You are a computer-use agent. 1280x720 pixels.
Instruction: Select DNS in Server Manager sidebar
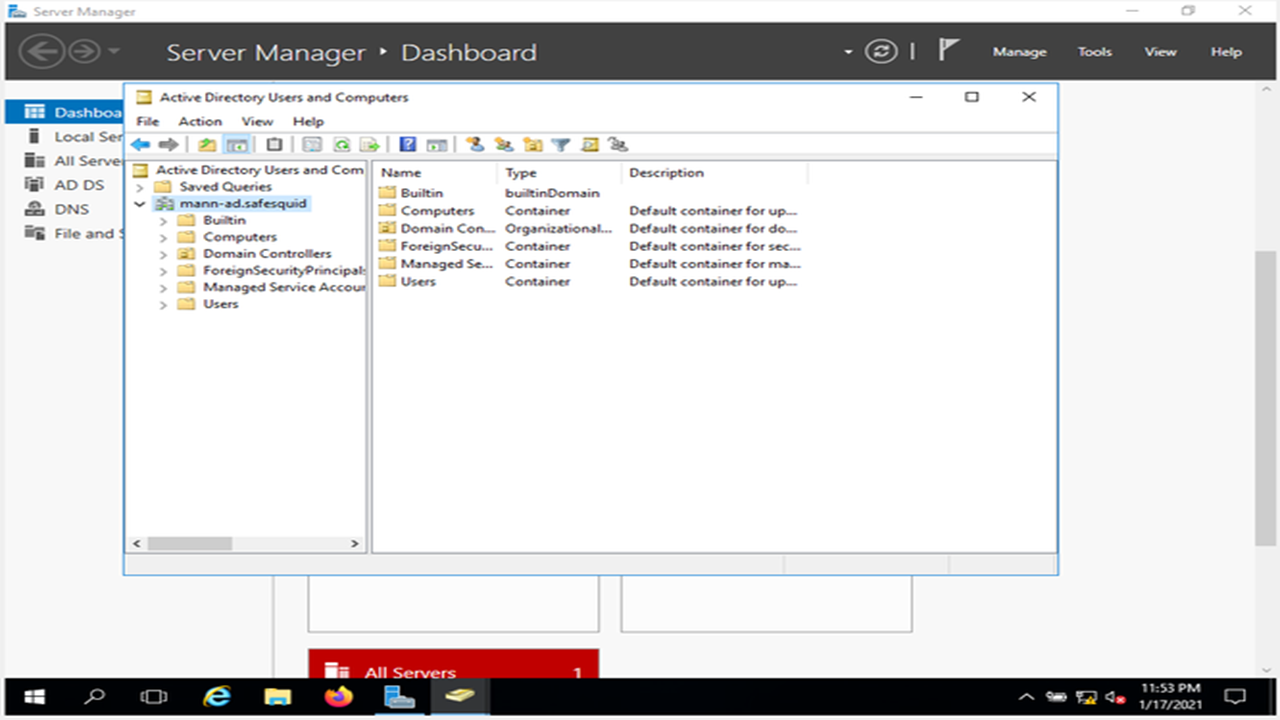pyautogui.click(x=65, y=209)
